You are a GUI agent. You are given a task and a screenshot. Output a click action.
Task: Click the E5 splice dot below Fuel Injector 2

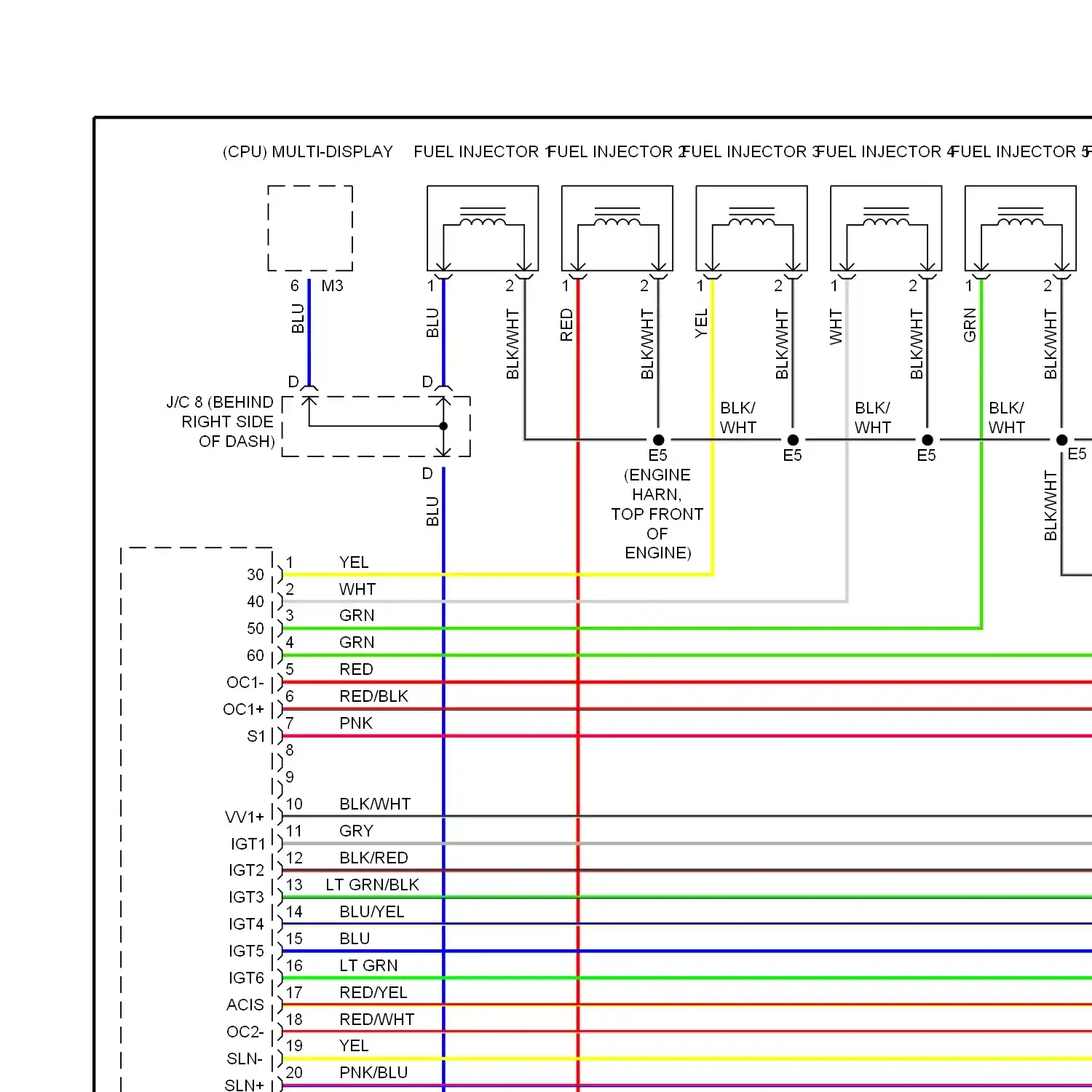(658, 440)
